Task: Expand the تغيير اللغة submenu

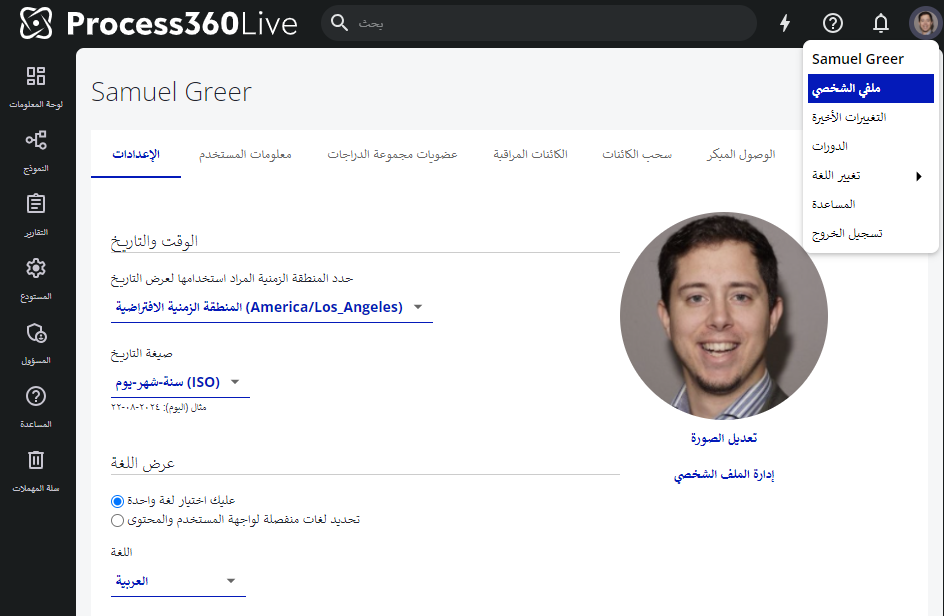Action: point(870,176)
